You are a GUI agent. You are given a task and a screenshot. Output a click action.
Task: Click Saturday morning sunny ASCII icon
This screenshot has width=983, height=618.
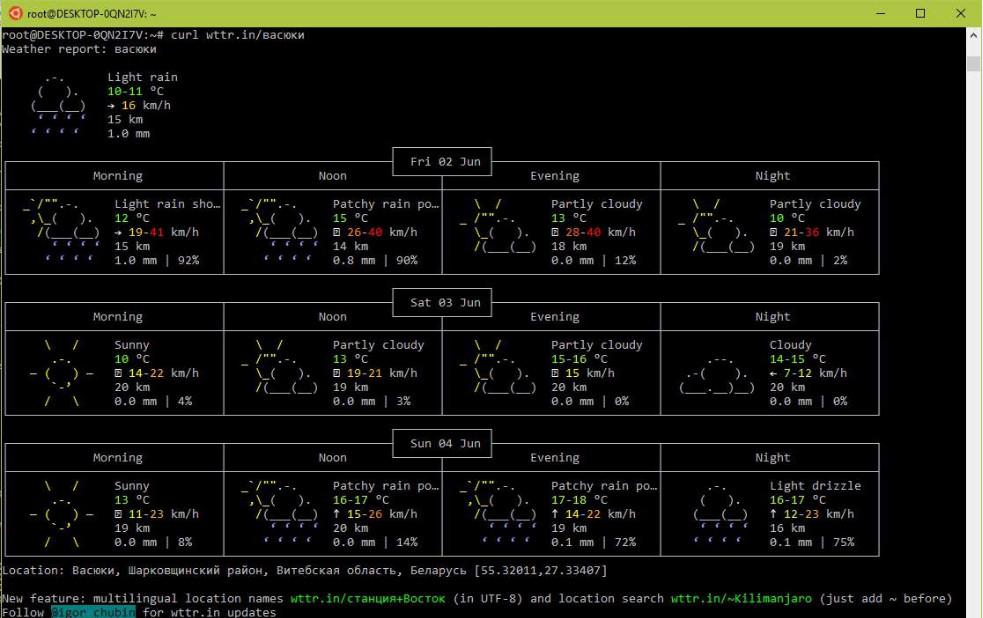point(61,373)
